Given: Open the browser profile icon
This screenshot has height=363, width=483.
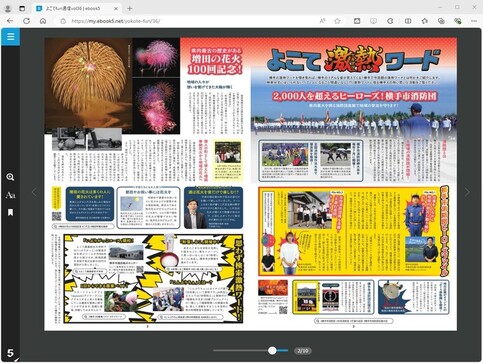Looking at the screenshot, I should [x=8, y=8].
